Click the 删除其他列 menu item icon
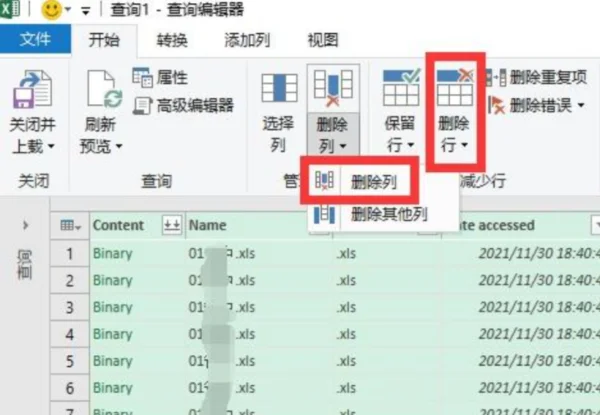The image size is (600, 415). point(324,214)
